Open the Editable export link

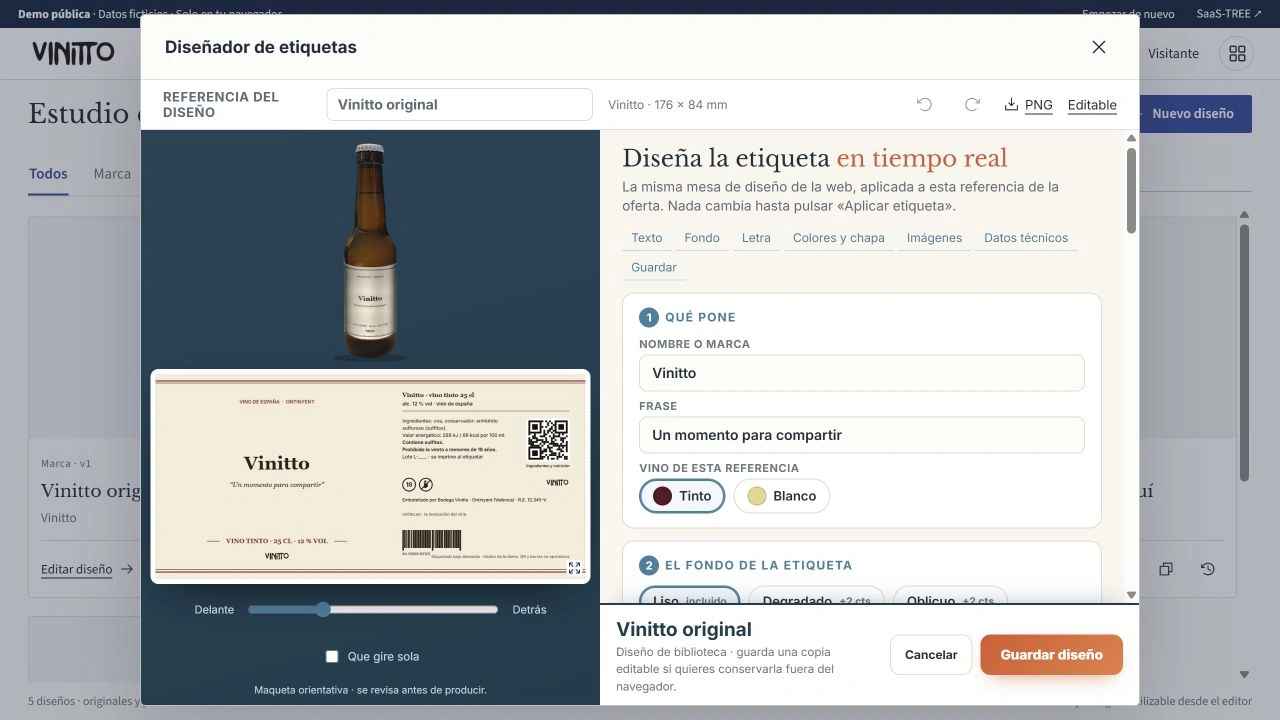(1092, 105)
